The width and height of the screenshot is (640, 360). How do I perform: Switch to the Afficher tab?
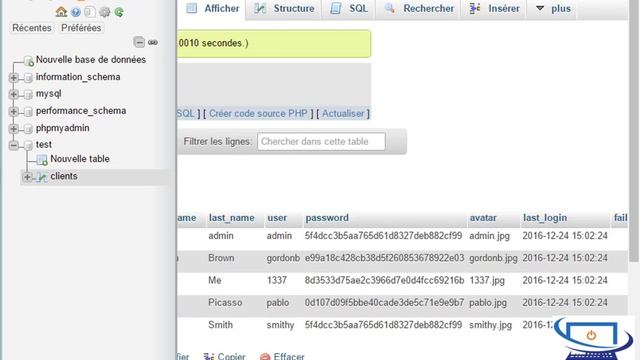(x=212, y=9)
